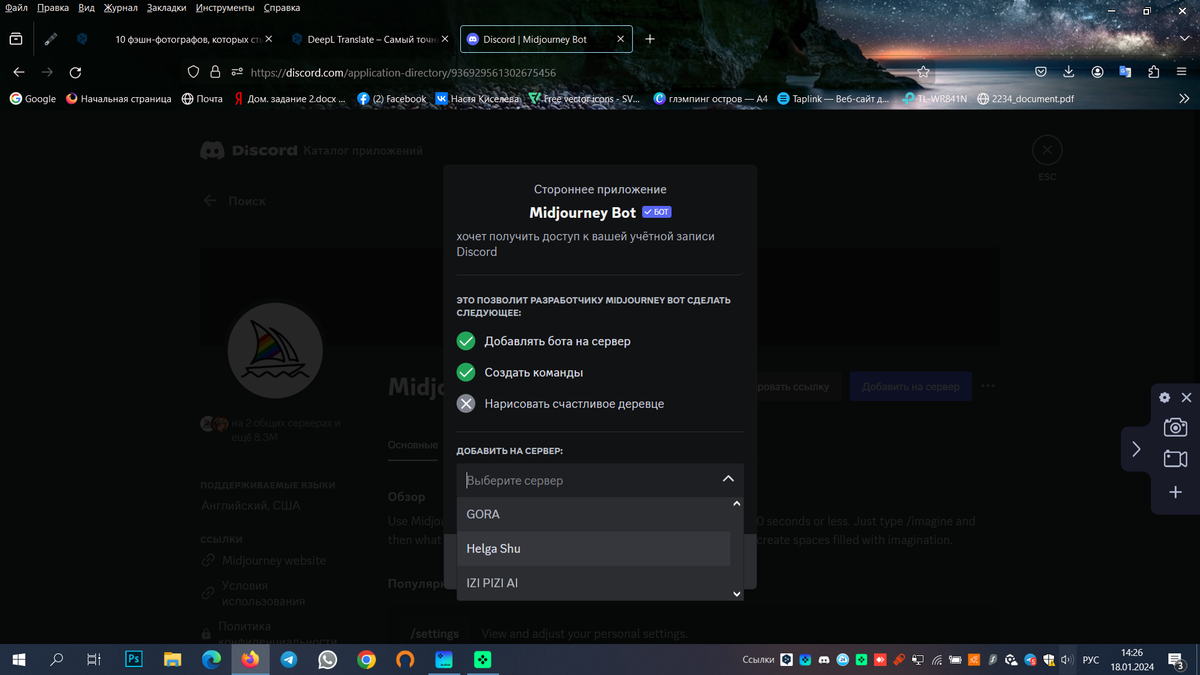Click the Нарисовать счастливое деревце cross icon
The height and width of the screenshot is (675, 1200).
tap(466, 404)
